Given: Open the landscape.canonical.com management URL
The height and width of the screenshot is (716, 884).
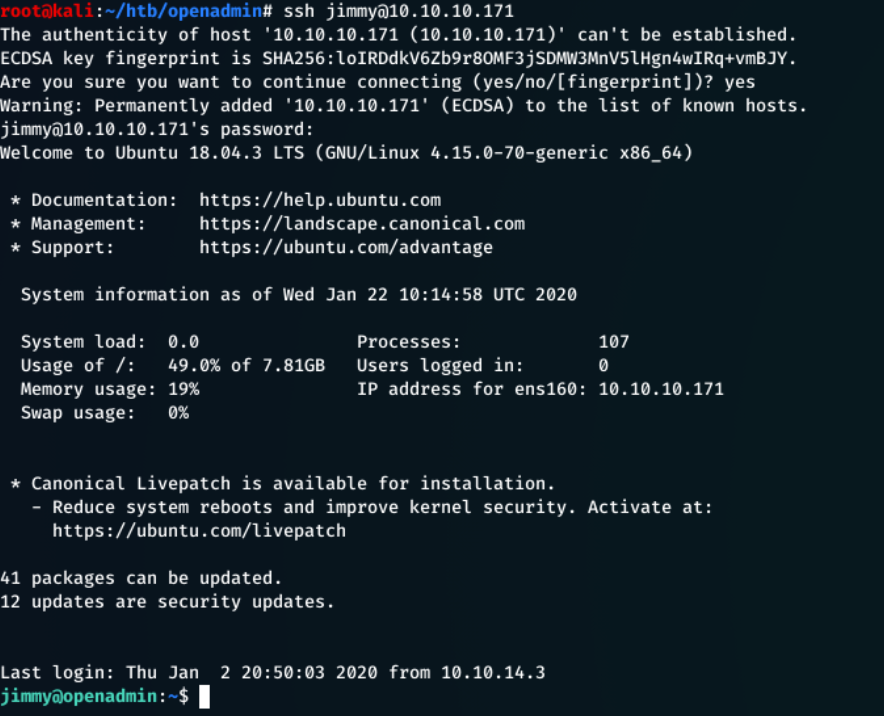Looking at the screenshot, I should [x=362, y=224].
